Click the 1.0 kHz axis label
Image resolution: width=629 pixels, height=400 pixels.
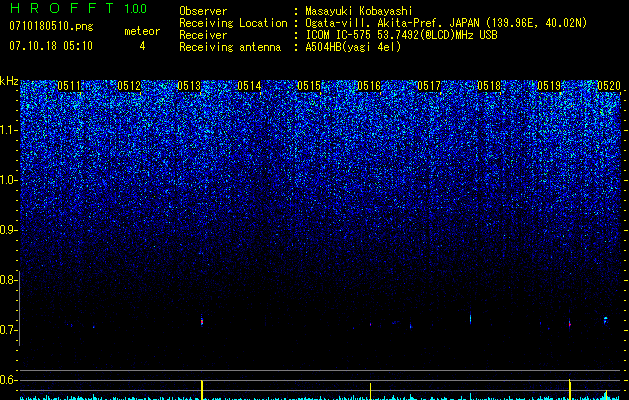9,181
